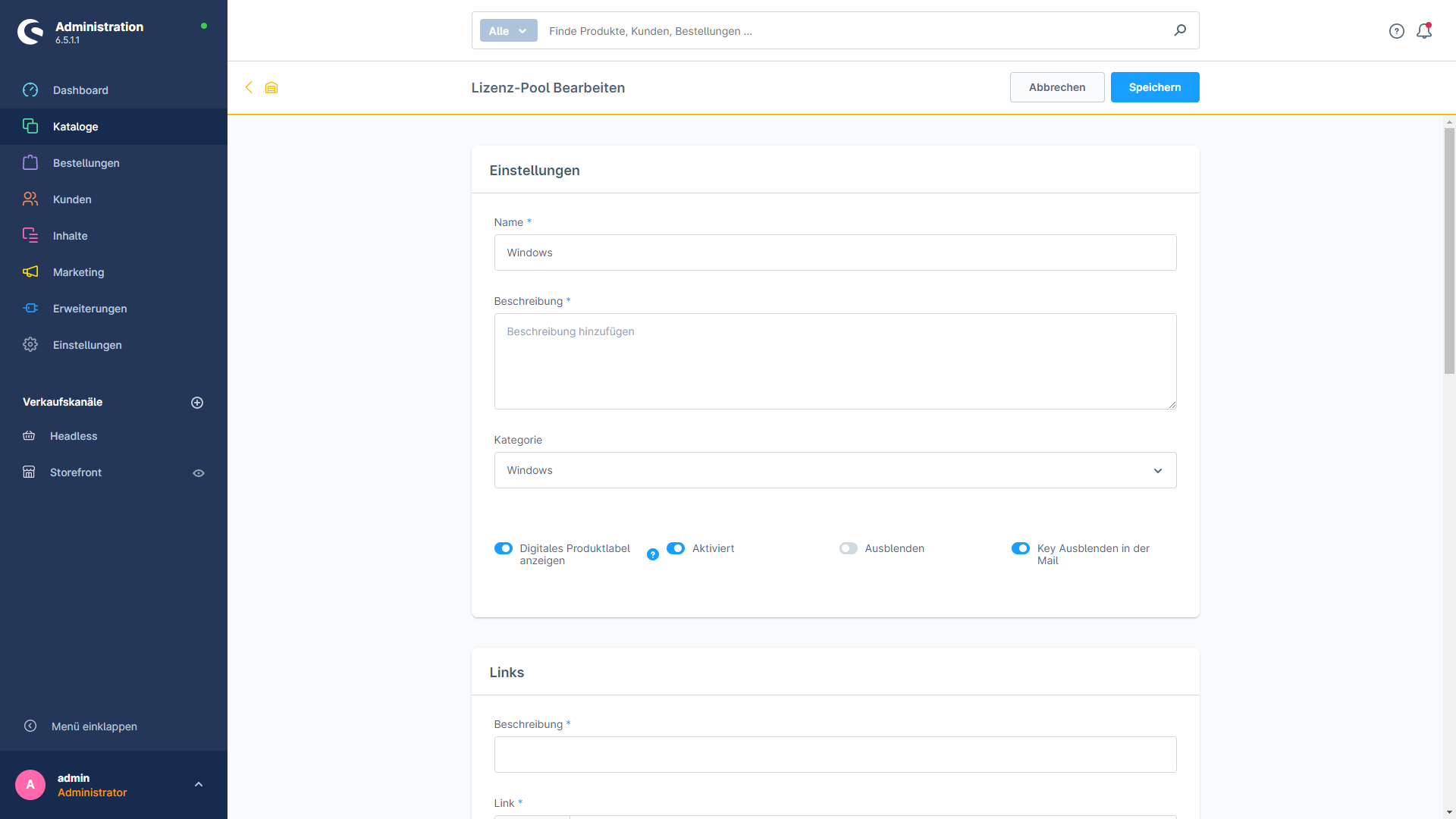Click the Erweiterungen sidebar icon
Viewport: 1456px width, 819px height.
tap(32, 308)
